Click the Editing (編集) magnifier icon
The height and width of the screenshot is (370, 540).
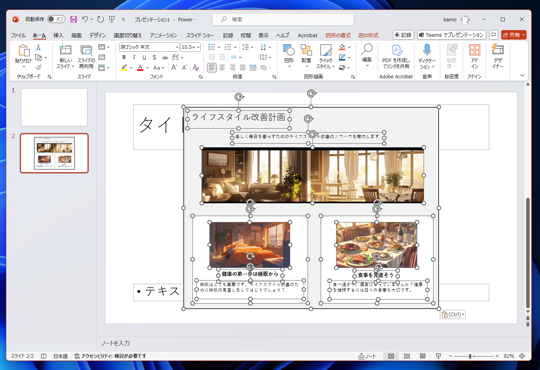[367, 49]
